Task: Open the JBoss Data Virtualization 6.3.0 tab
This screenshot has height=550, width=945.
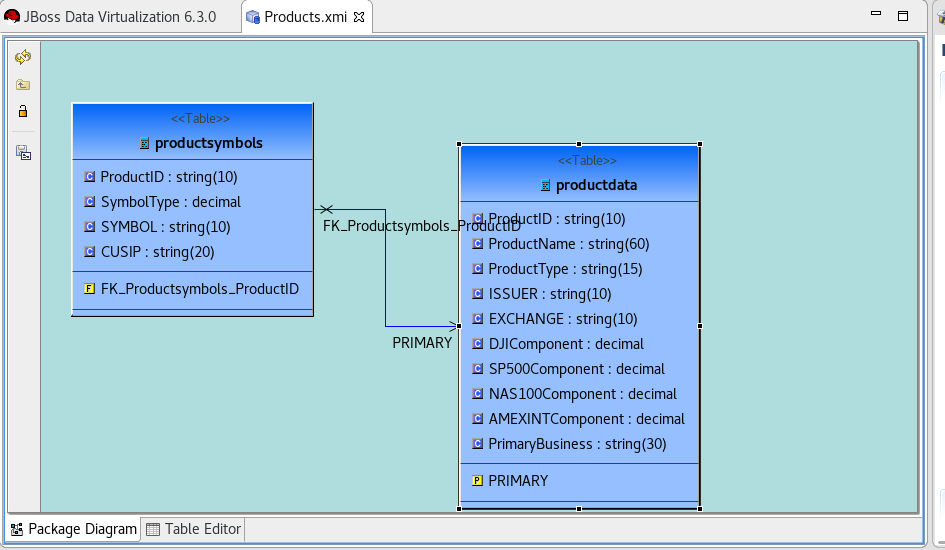Action: 111,17
